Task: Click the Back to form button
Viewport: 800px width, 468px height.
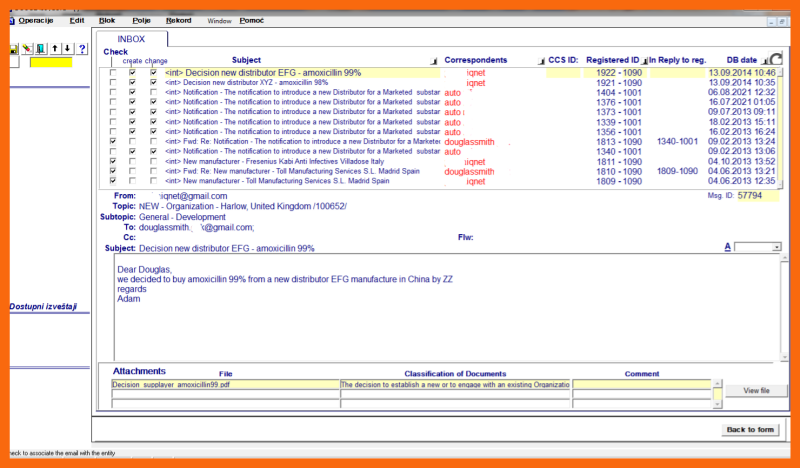Action: (750, 430)
